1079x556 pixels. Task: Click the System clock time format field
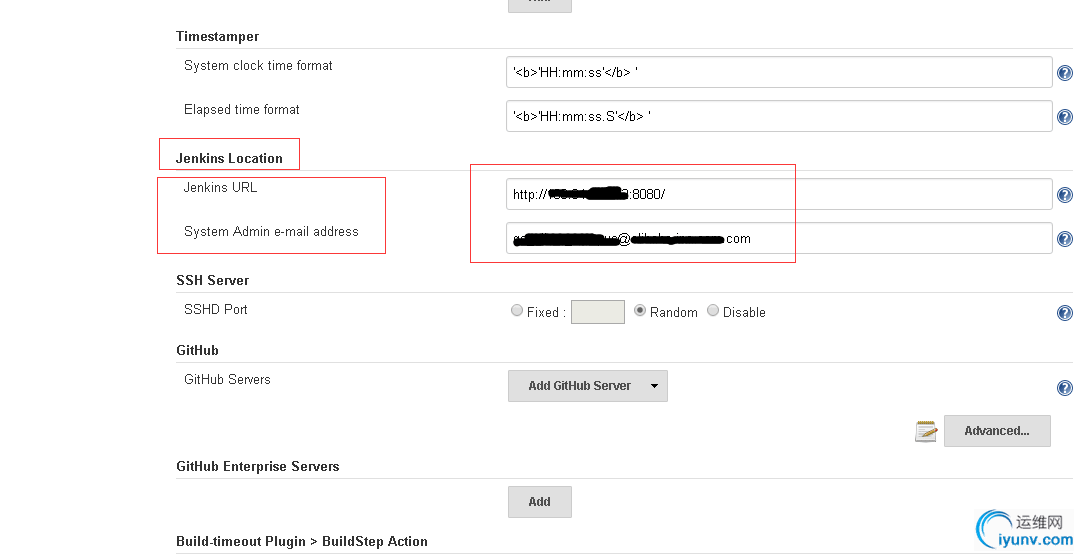click(779, 72)
